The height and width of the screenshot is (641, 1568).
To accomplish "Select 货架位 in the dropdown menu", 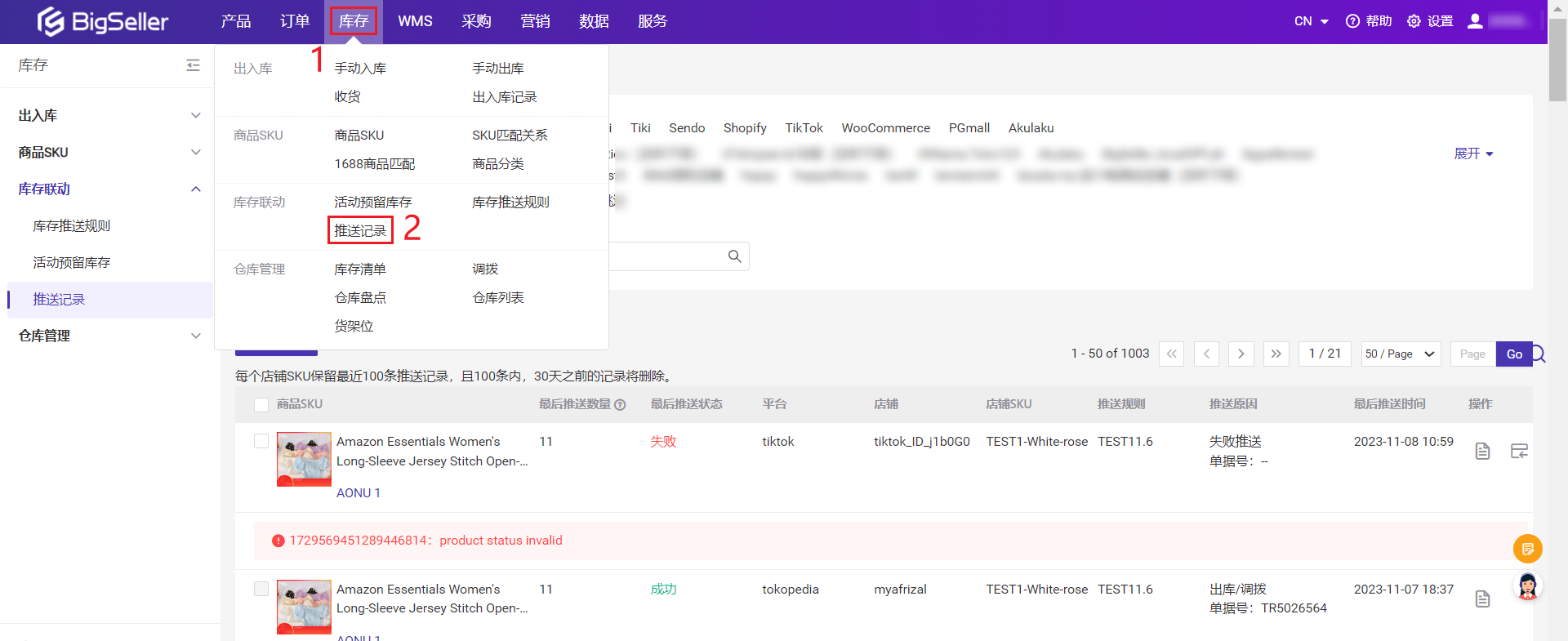I will coord(354,327).
